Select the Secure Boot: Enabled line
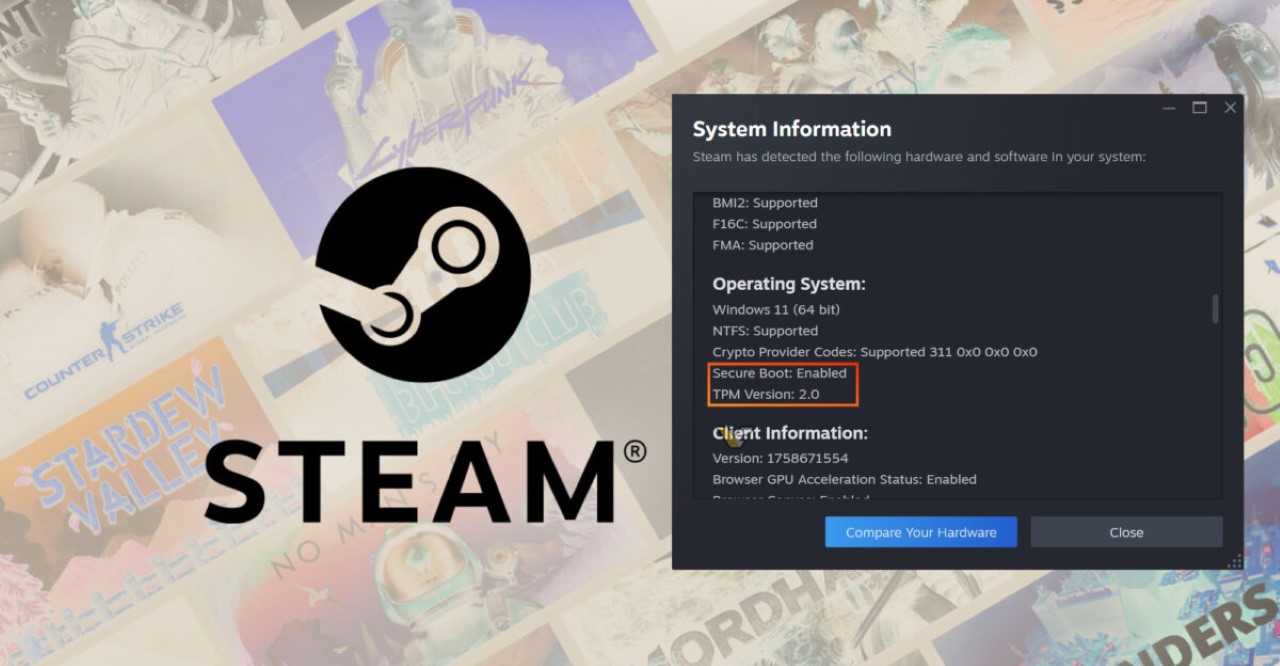1280x666 pixels. click(779, 372)
